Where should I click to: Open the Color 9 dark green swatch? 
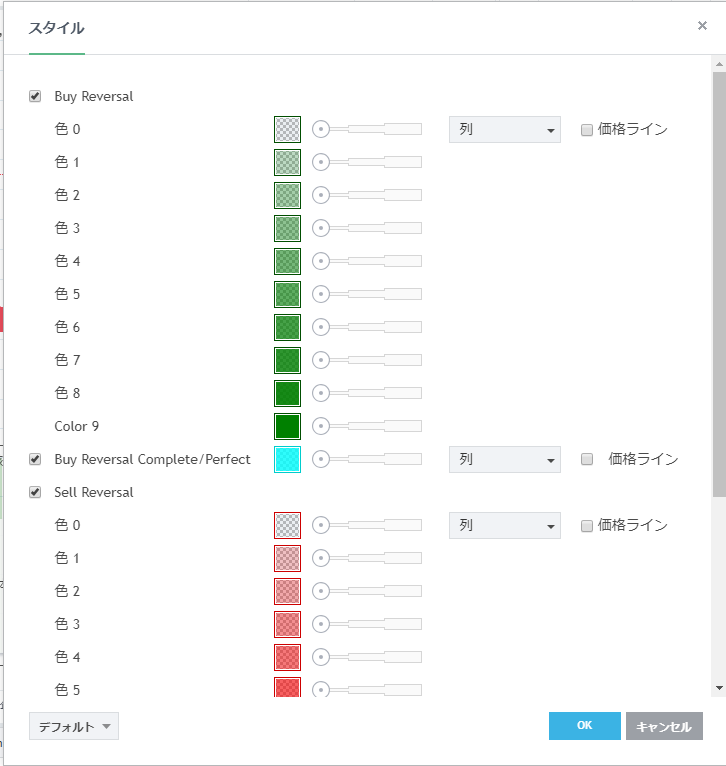pos(287,426)
